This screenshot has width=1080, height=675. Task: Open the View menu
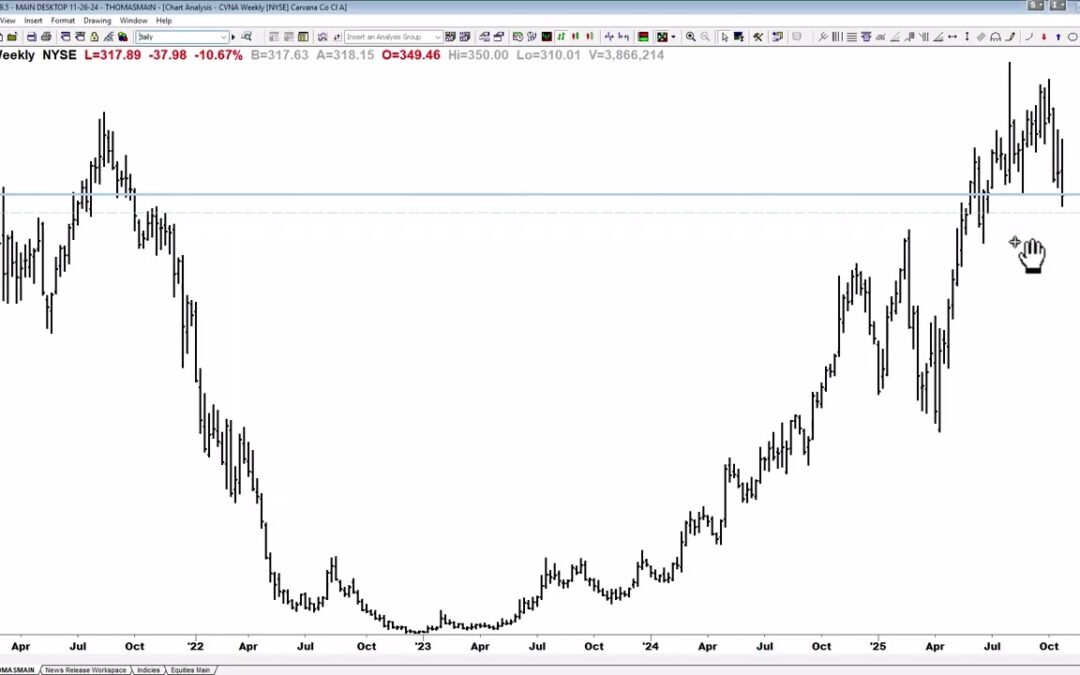pos(8,21)
